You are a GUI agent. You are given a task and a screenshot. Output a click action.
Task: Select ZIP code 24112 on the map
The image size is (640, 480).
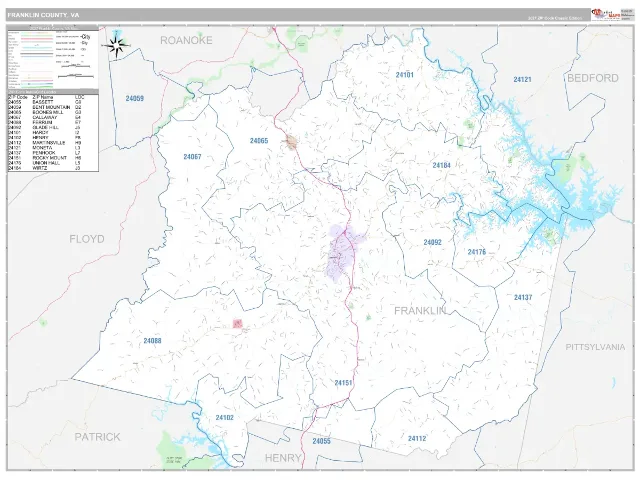coord(417,438)
